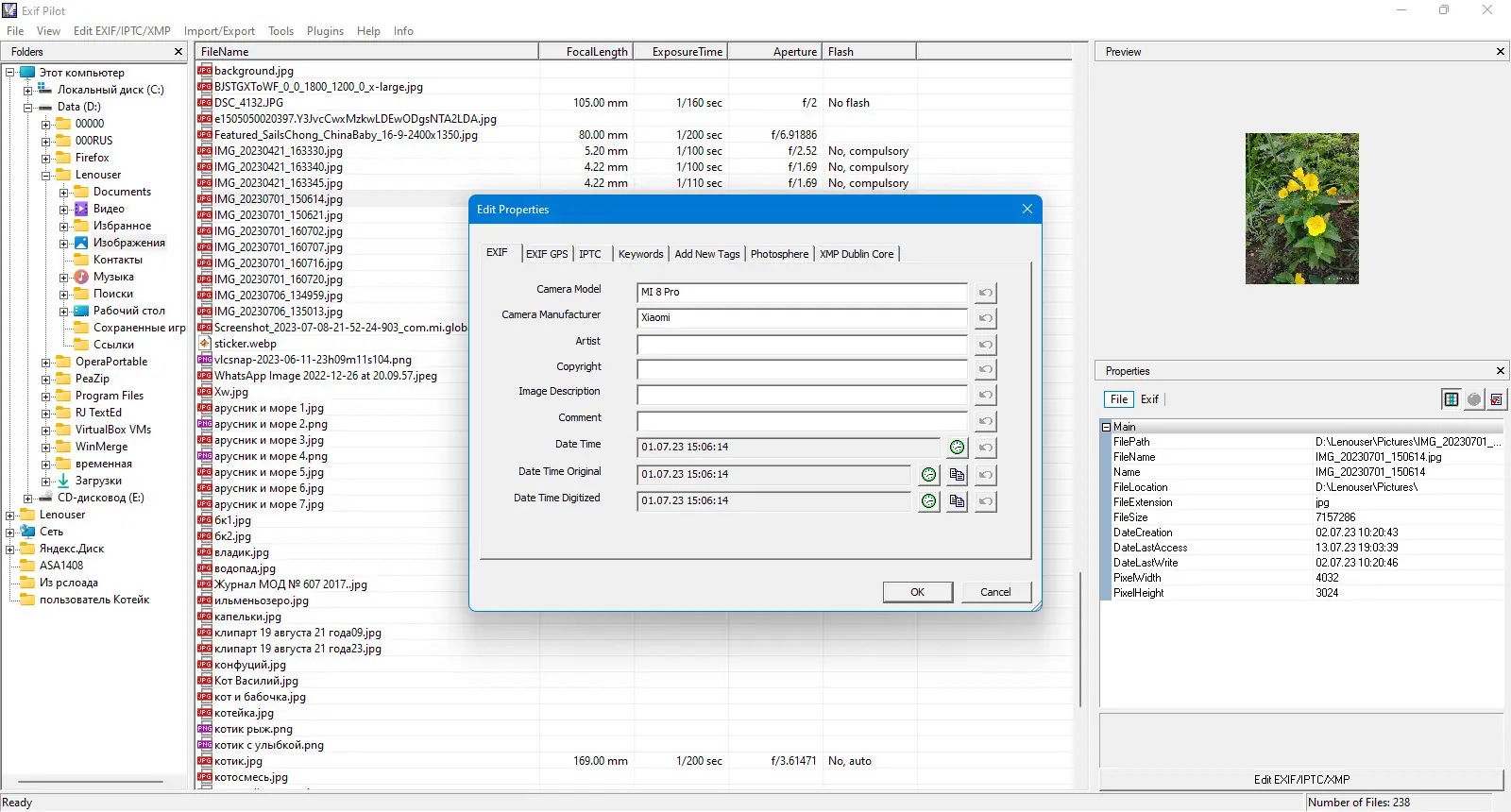This screenshot has width=1511, height=812.
Task: Click the undo icon beside Copyright field
Action: 985,369
